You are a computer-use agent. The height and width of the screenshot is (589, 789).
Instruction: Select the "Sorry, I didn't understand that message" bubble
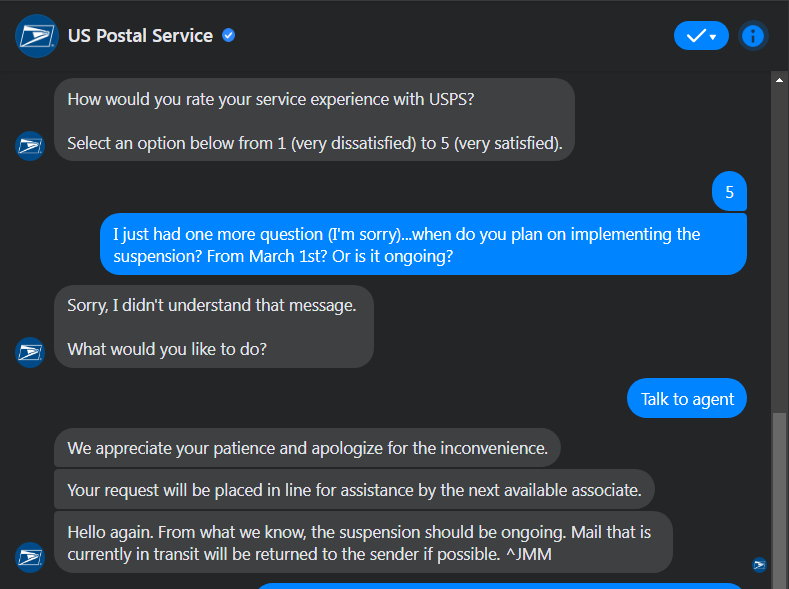pyautogui.click(x=213, y=327)
